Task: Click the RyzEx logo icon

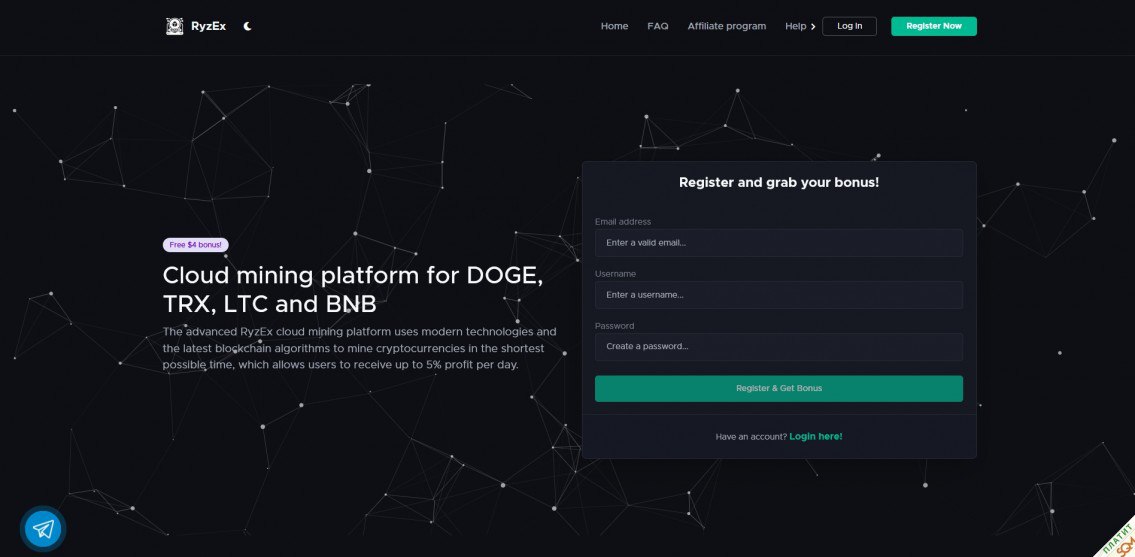Action: [x=174, y=27]
